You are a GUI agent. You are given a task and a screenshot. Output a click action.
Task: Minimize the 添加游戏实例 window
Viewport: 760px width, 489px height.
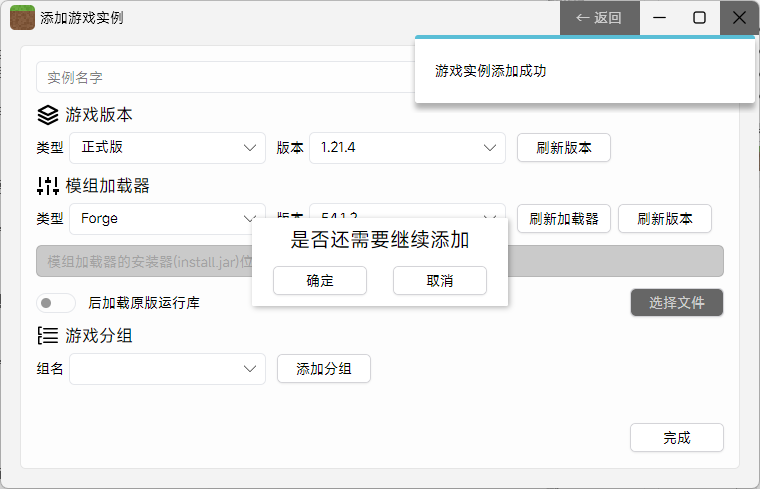click(660, 18)
